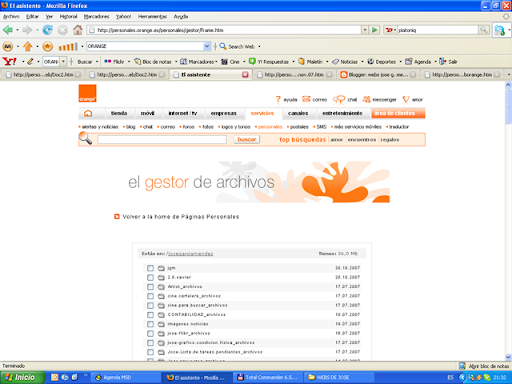Viewport: 512px width, 384px height.
Task: Open Agenda on the Yahoo toolbar
Action: [x=418, y=62]
